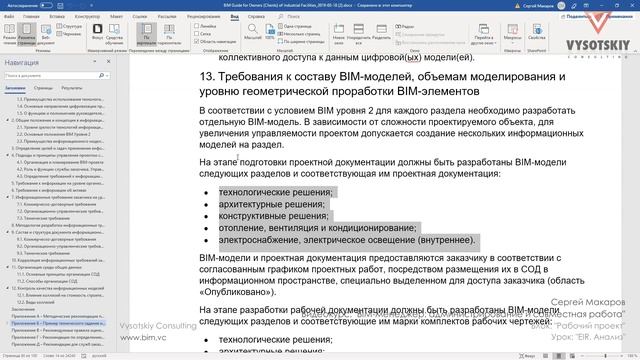Screen dimensions: 640x360
Task: Select Print Layout (Разметка страницы) view
Action: (x=27, y=34)
